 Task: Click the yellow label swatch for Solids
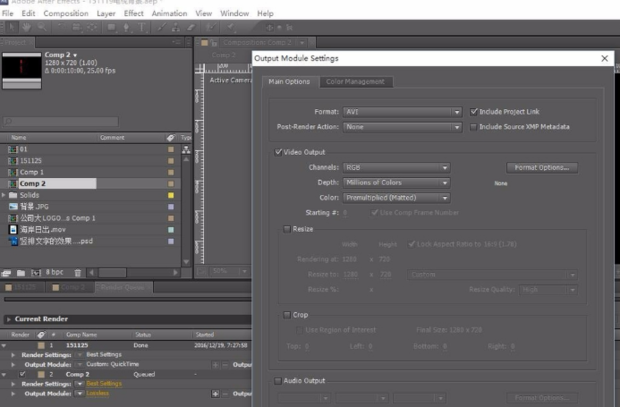[x=171, y=195]
